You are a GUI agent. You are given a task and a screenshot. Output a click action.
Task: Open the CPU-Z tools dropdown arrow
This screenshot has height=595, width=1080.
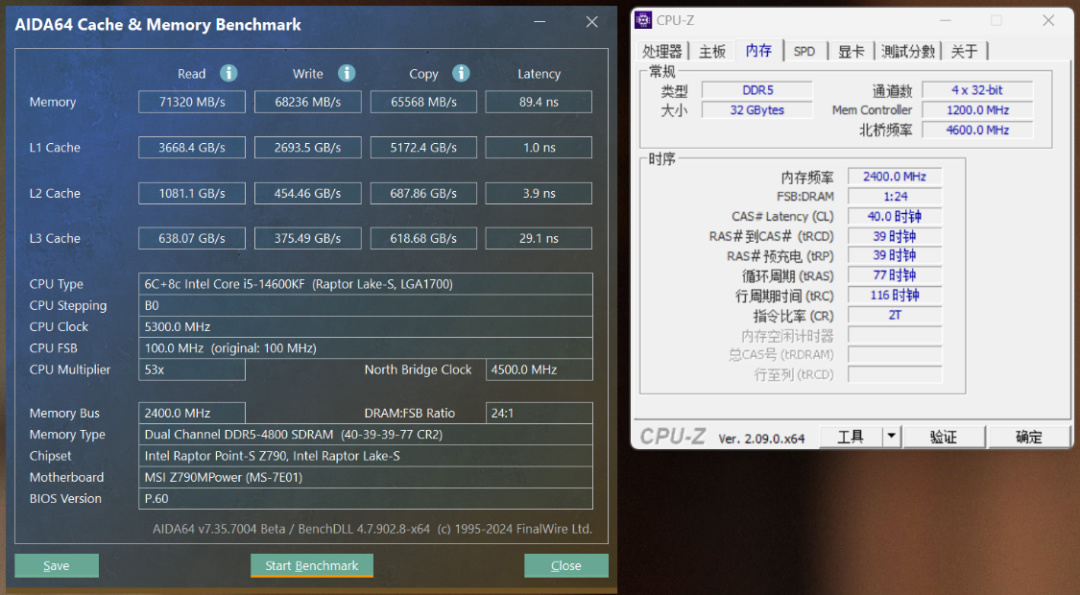pyautogui.click(x=892, y=436)
